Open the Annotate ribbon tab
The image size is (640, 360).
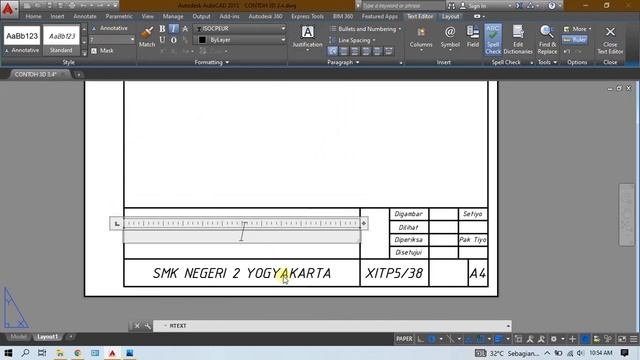click(85, 16)
